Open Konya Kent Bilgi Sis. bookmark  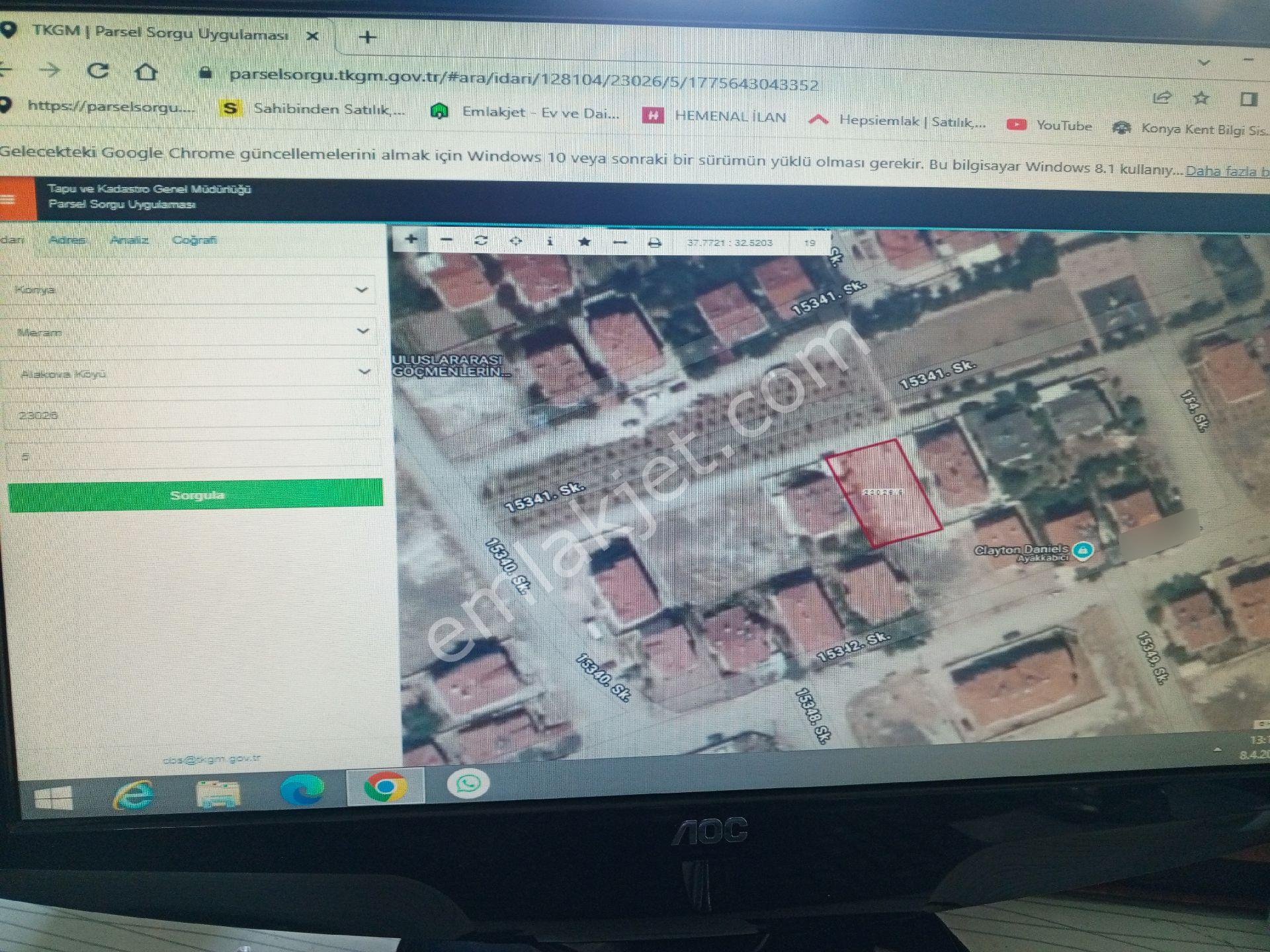(x=1191, y=129)
